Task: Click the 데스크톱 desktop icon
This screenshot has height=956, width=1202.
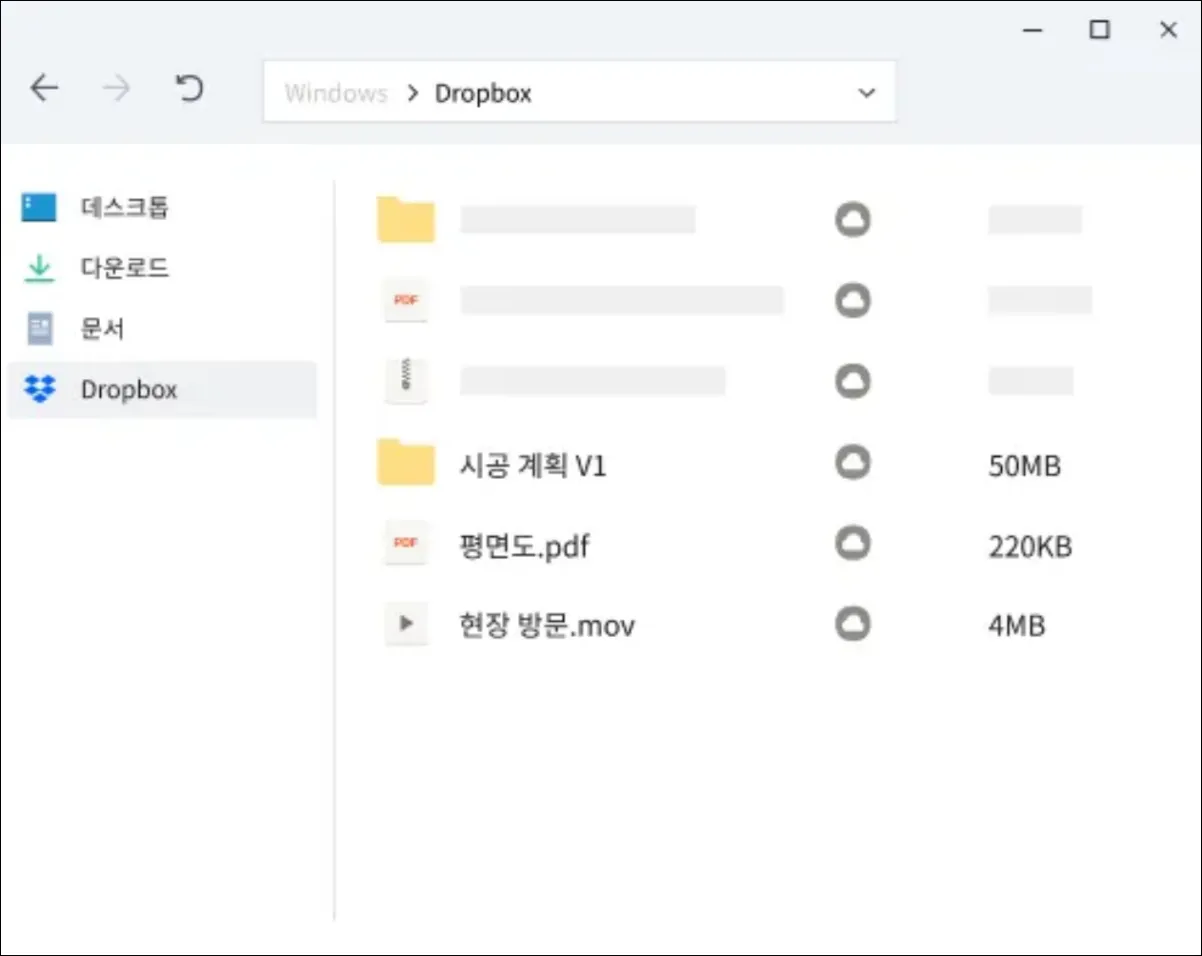Action: pos(39,207)
